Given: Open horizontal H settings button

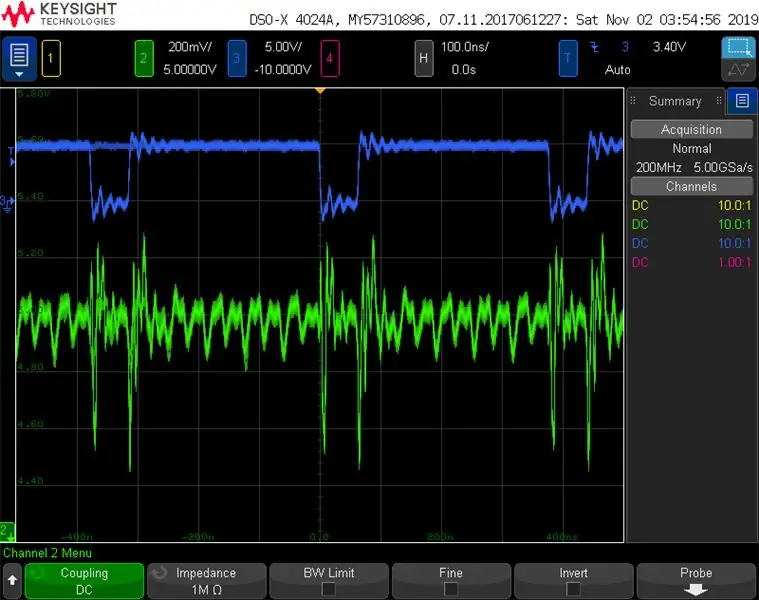Looking at the screenshot, I should click(424, 59).
